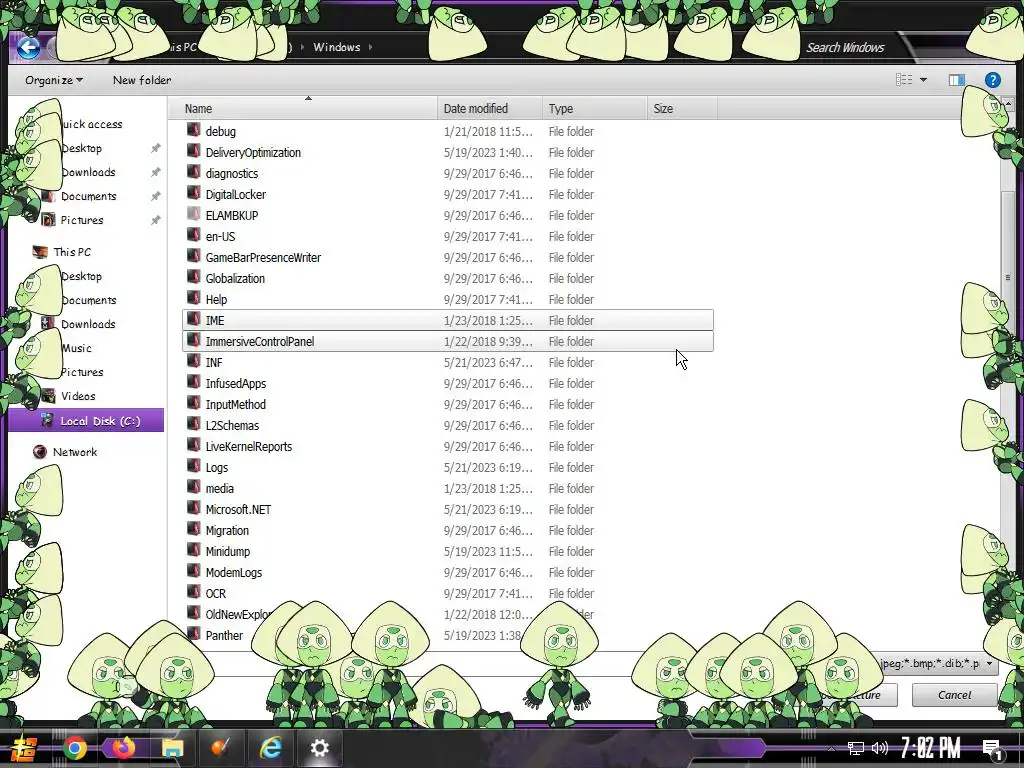Viewport: 1024px width, 768px height.
Task: Open file type filter dropdown
Action: coord(989,664)
